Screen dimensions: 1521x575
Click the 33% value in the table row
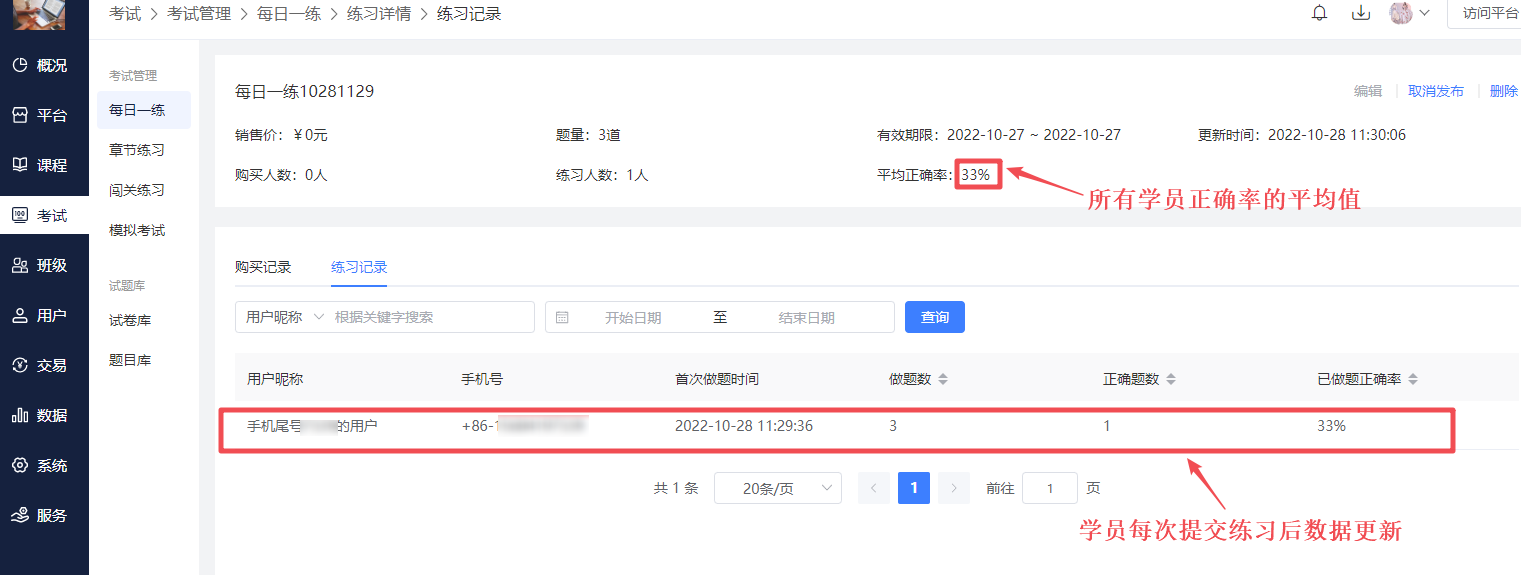[1332, 426]
